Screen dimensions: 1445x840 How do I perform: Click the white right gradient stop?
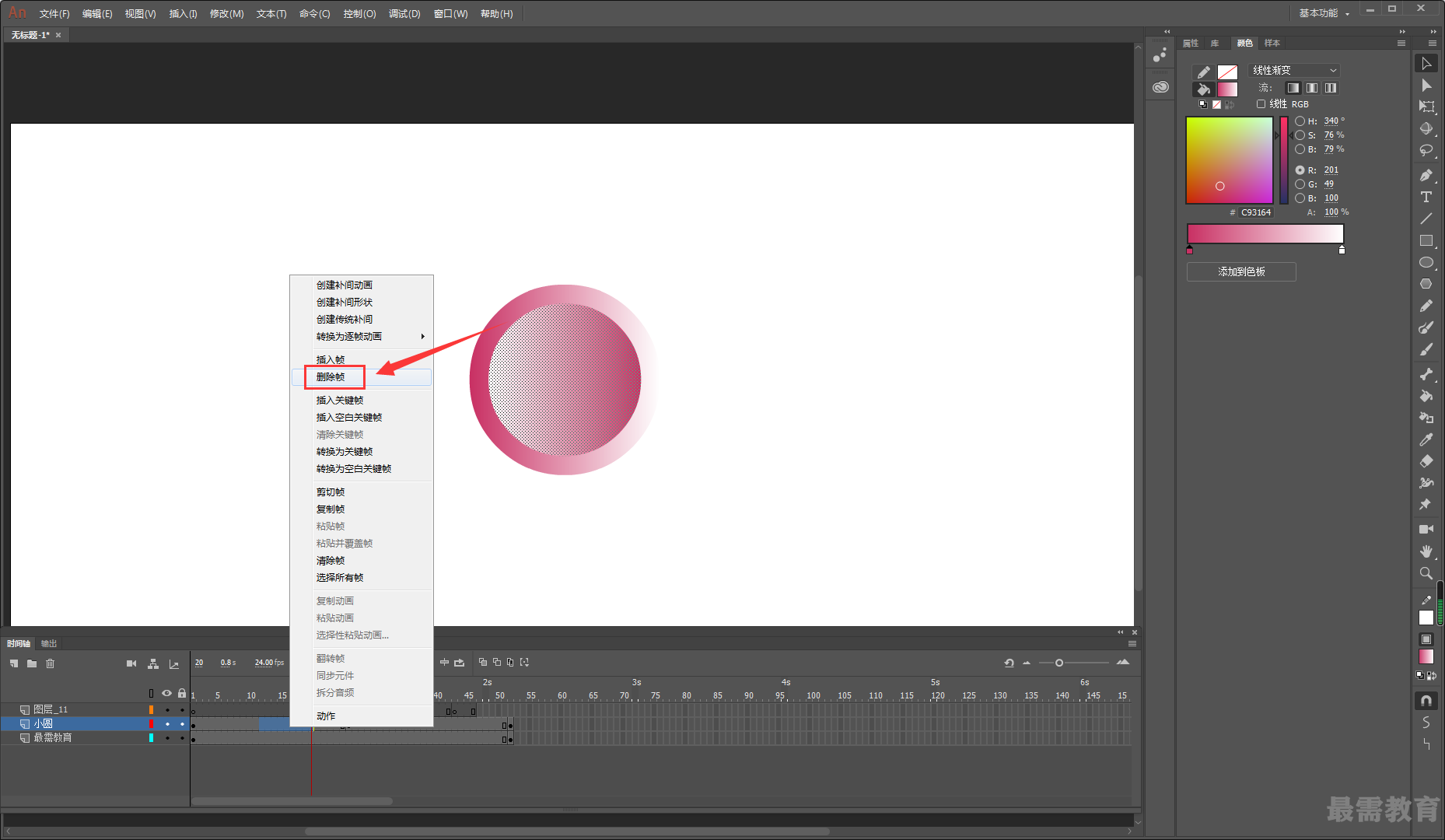[x=1342, y=250]
